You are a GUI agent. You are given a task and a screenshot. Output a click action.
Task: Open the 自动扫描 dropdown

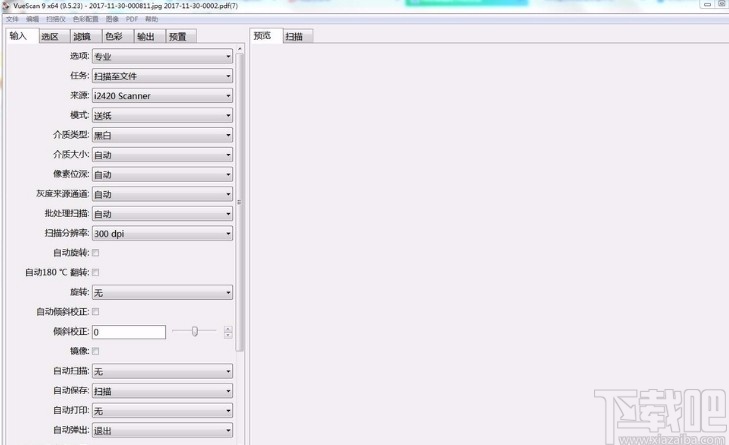tap(162, 371)
